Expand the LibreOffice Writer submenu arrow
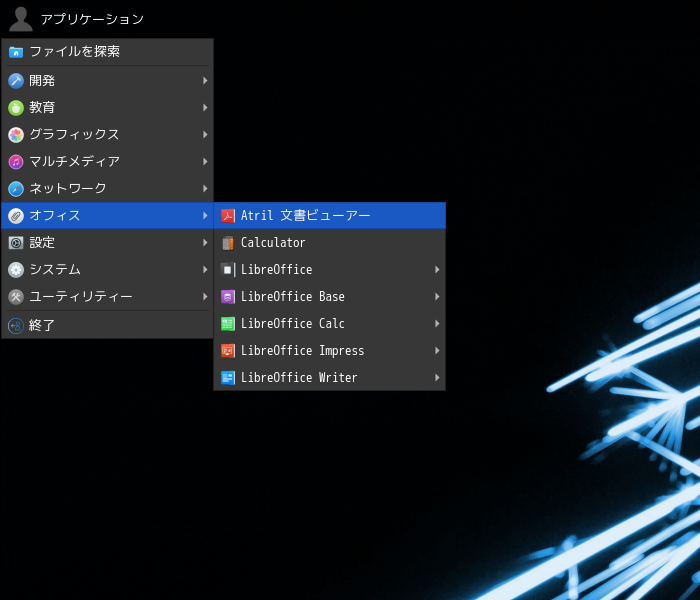 point(437,378)
